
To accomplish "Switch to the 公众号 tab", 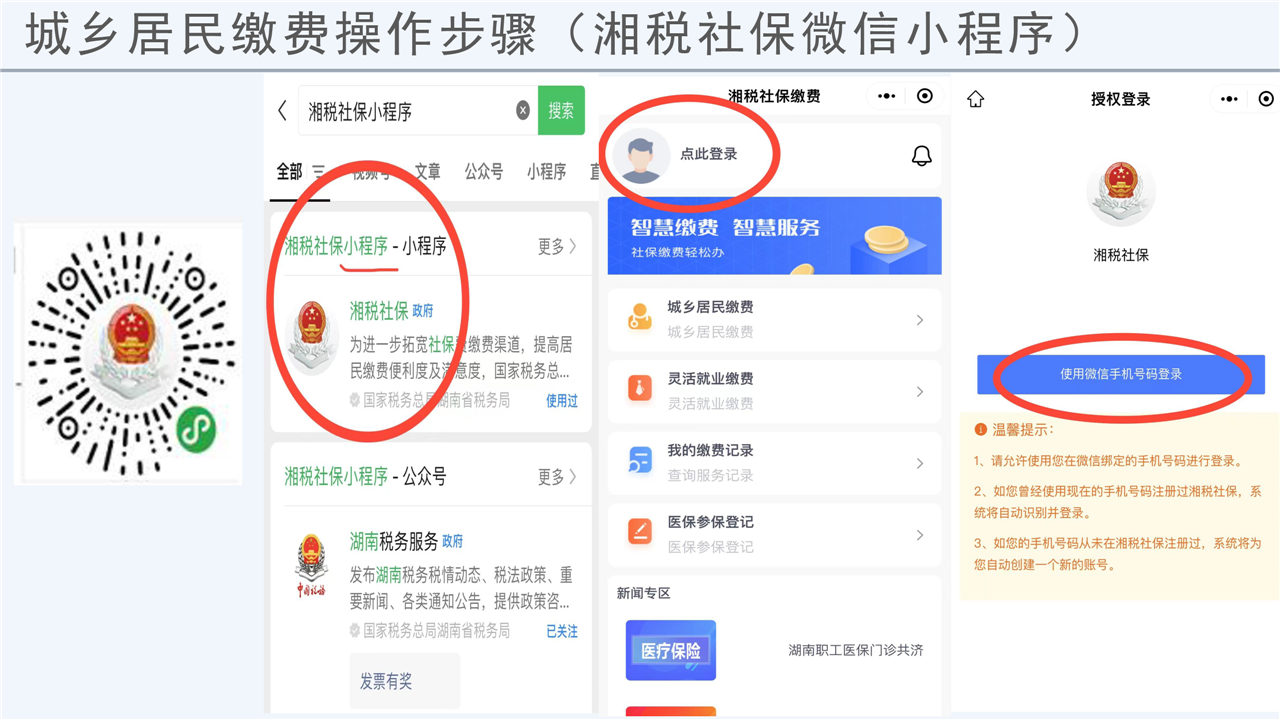I will tap(483, 172).
